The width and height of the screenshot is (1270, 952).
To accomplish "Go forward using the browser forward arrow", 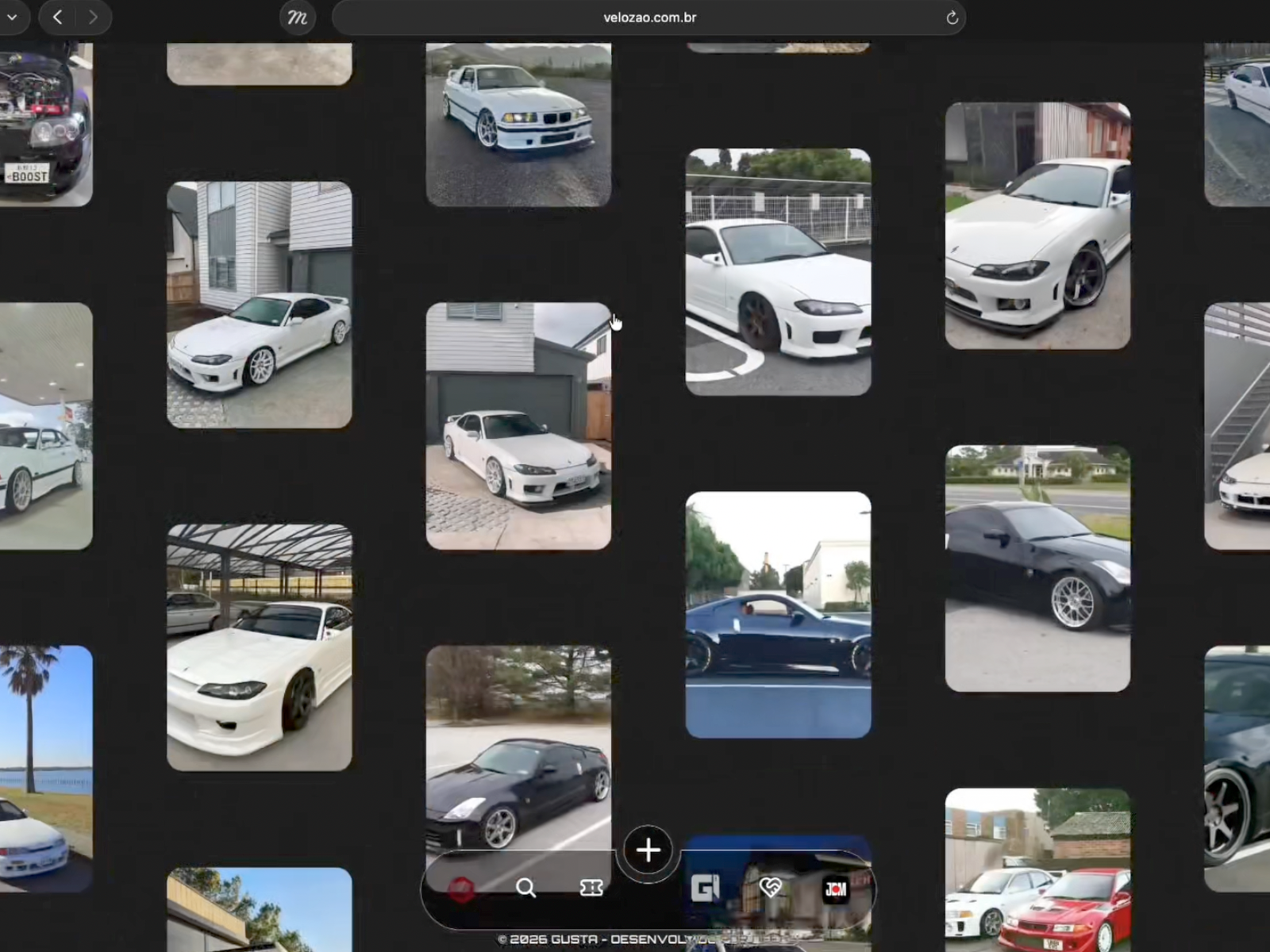I will point(93,17).
